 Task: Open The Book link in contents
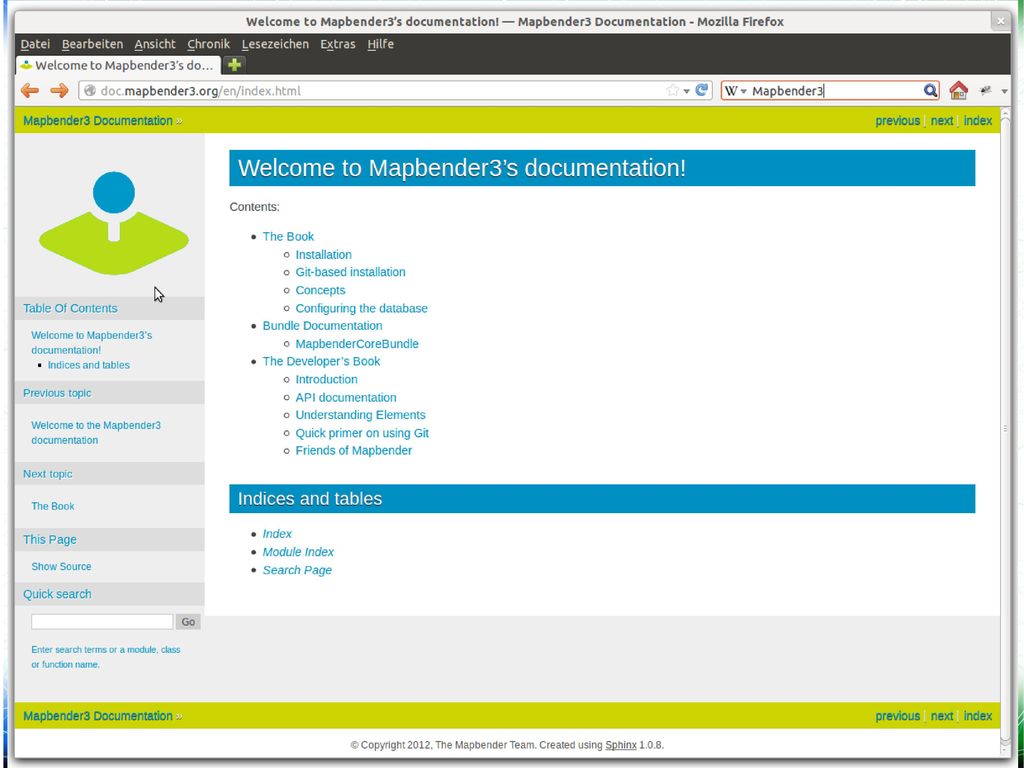click(x=288, y=236)
